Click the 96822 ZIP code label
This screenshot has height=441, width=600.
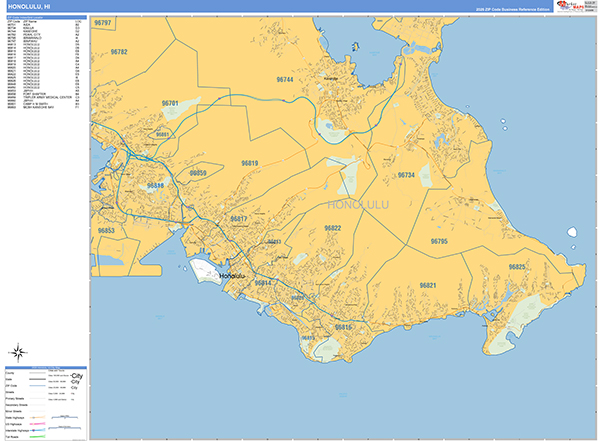[x=332, y=228]
